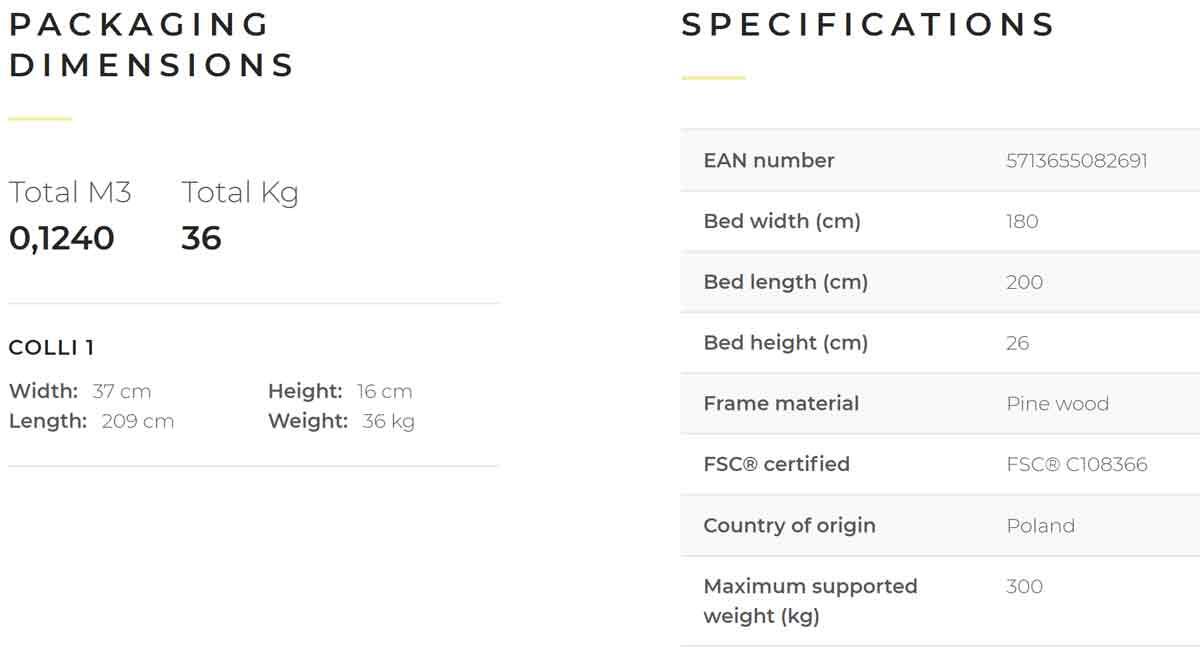Viewport: 1200px width, 652px height.
Task: Click the EAN number 5713655082691
Action: tap(1076, 161)
